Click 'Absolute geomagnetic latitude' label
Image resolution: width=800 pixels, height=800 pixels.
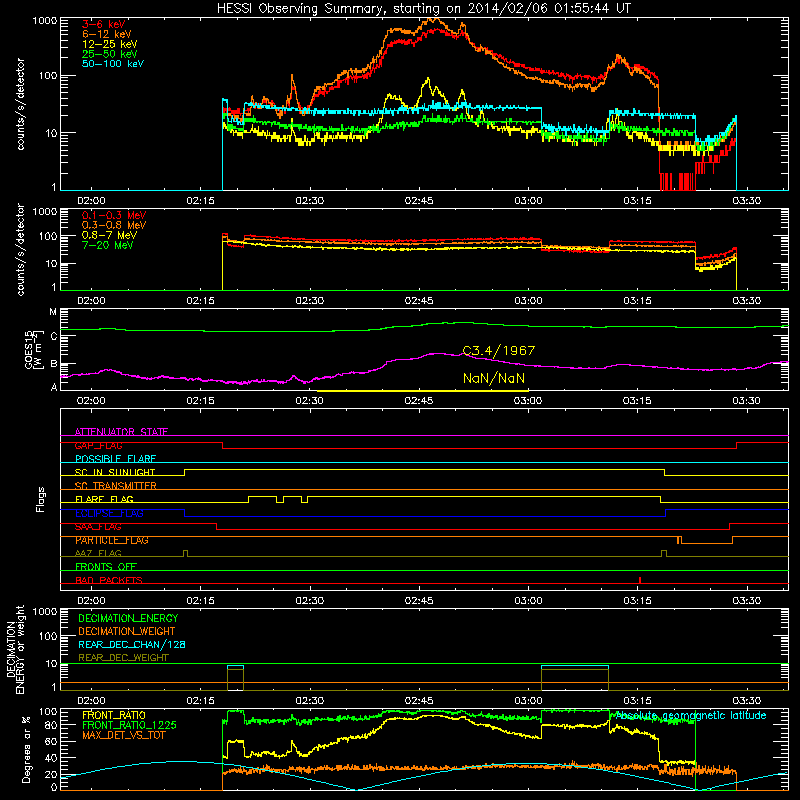691,716
